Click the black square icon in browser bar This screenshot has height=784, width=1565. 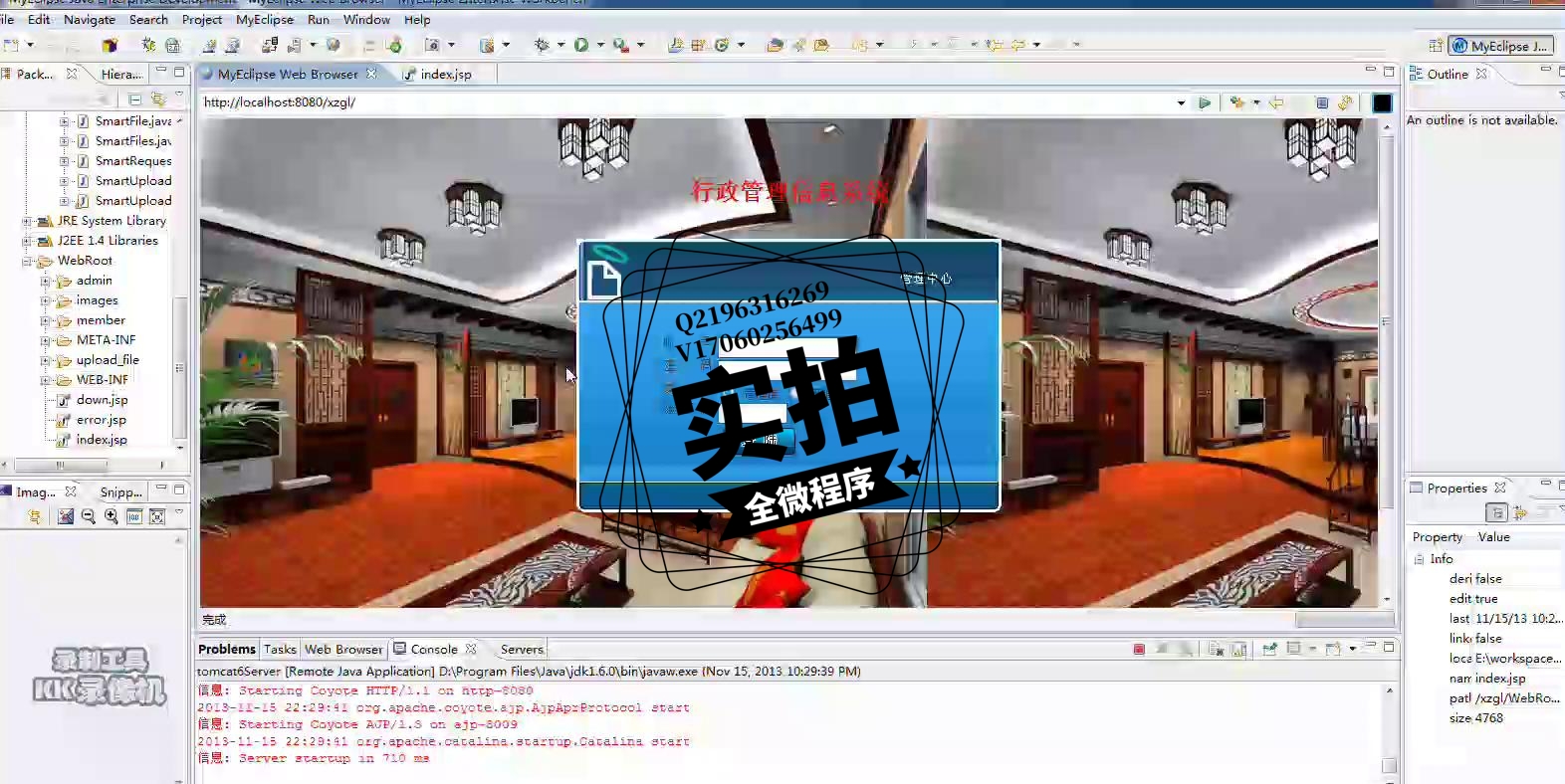1382,102
